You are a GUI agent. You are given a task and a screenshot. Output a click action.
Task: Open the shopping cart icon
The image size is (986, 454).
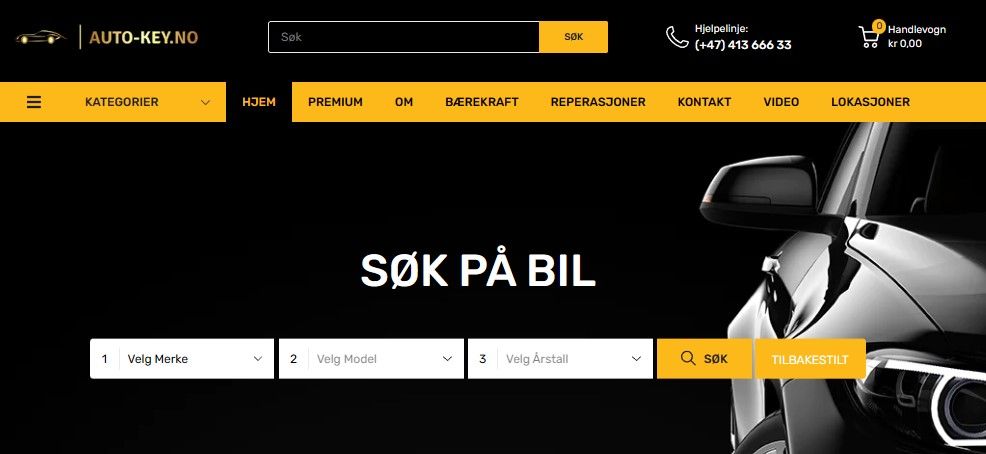pos(869,36)
